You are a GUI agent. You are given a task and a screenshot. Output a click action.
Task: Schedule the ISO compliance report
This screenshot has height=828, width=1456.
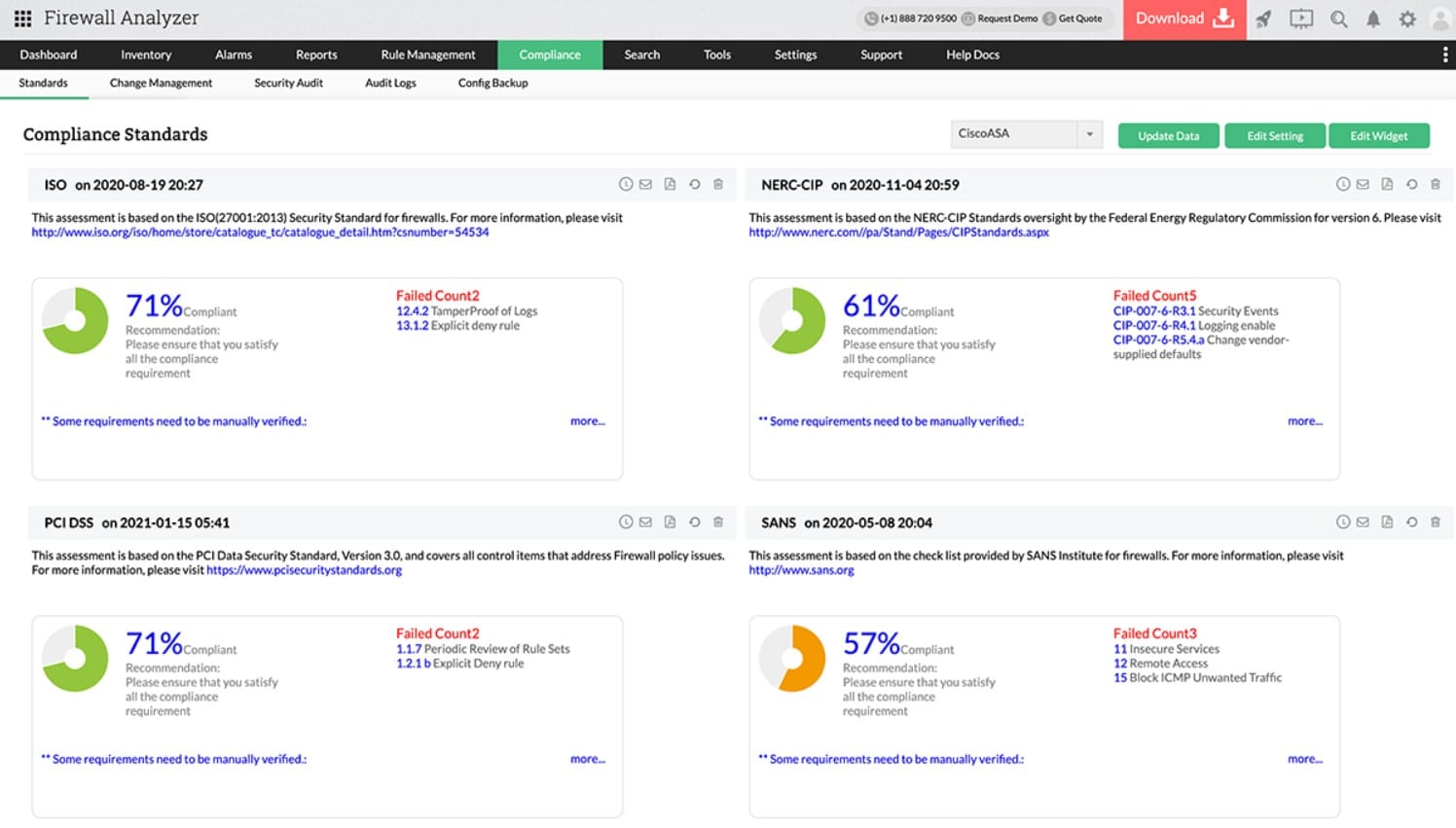(x=626, y=184)
